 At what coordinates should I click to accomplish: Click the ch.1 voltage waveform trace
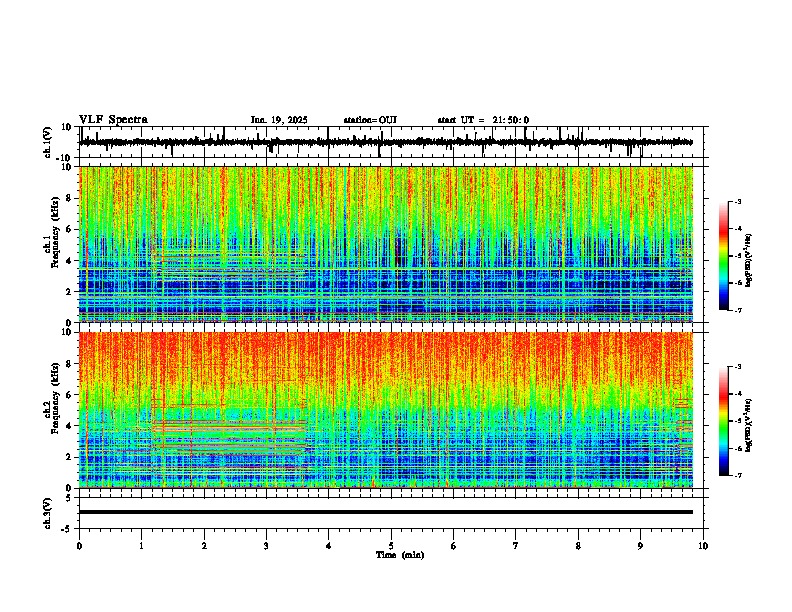point(386,142)
